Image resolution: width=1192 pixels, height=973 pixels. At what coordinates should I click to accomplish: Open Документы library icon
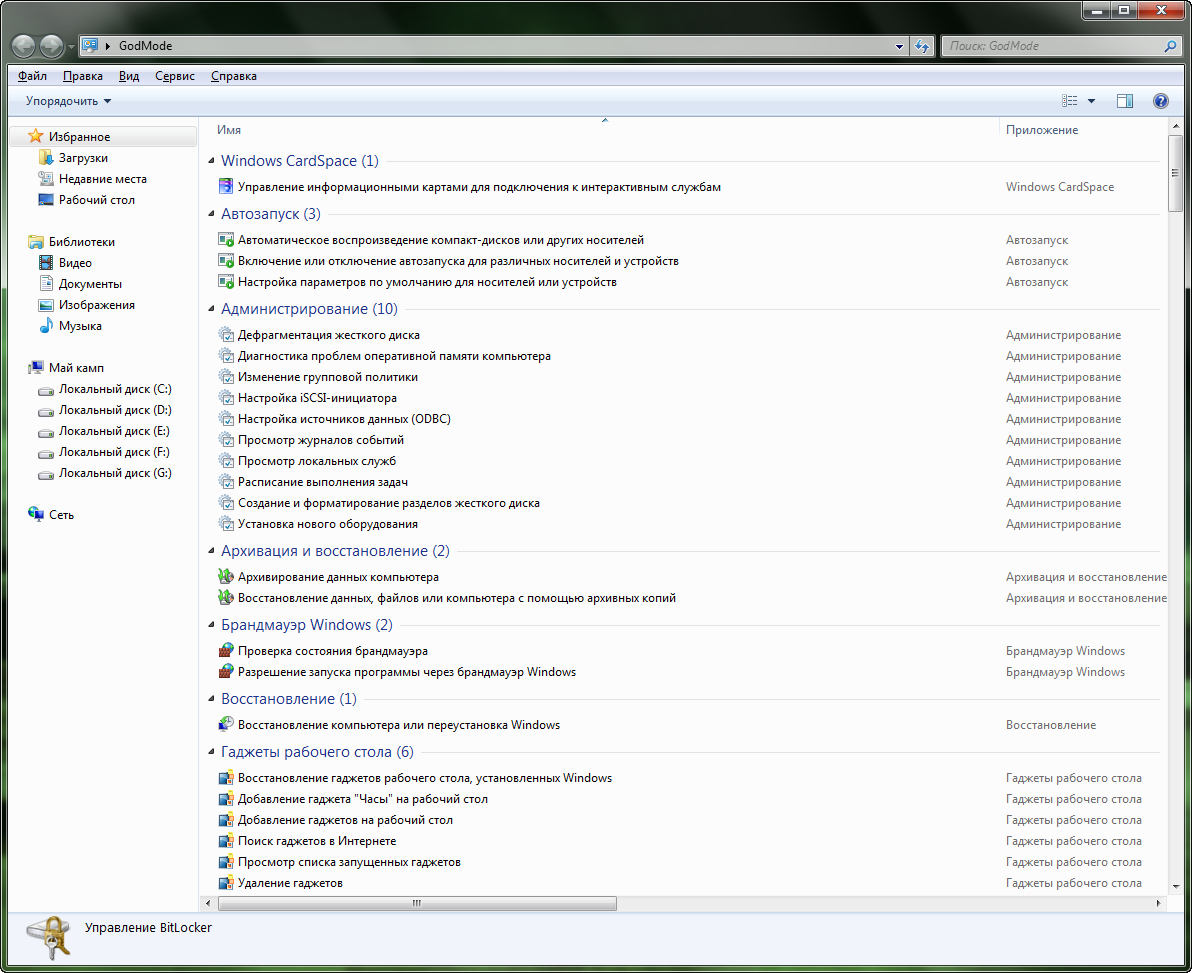[x=46, y=284]
